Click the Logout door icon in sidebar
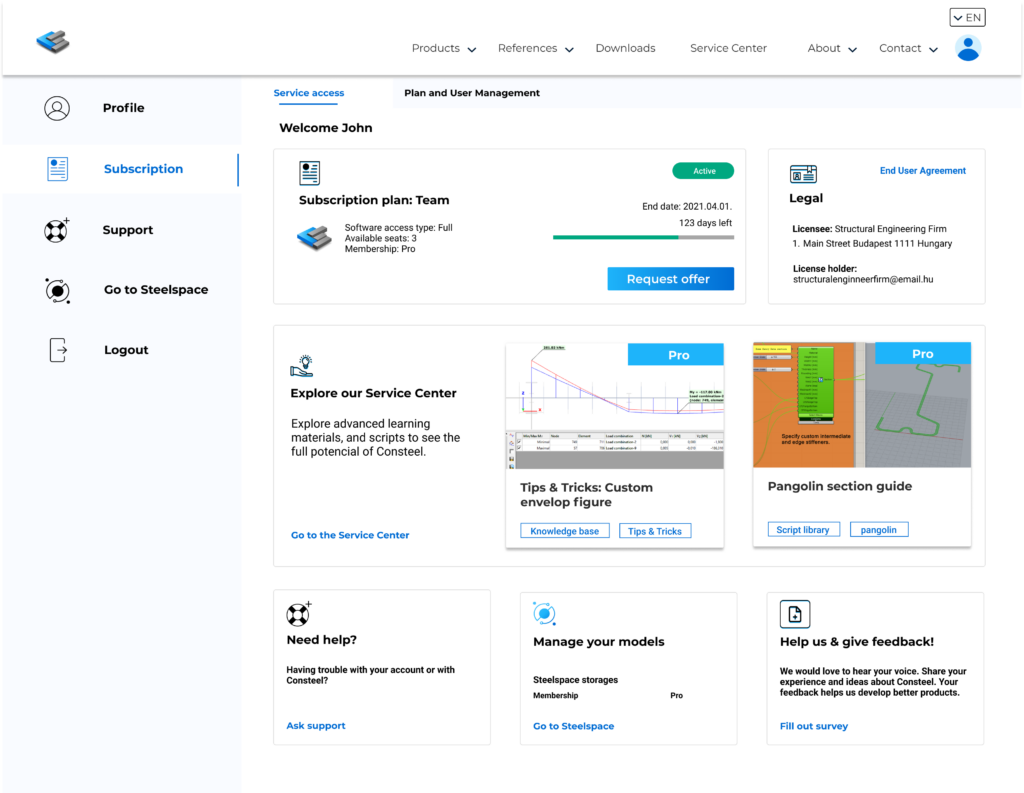This screenshot has height=793, width=1024. coord(58,350)
